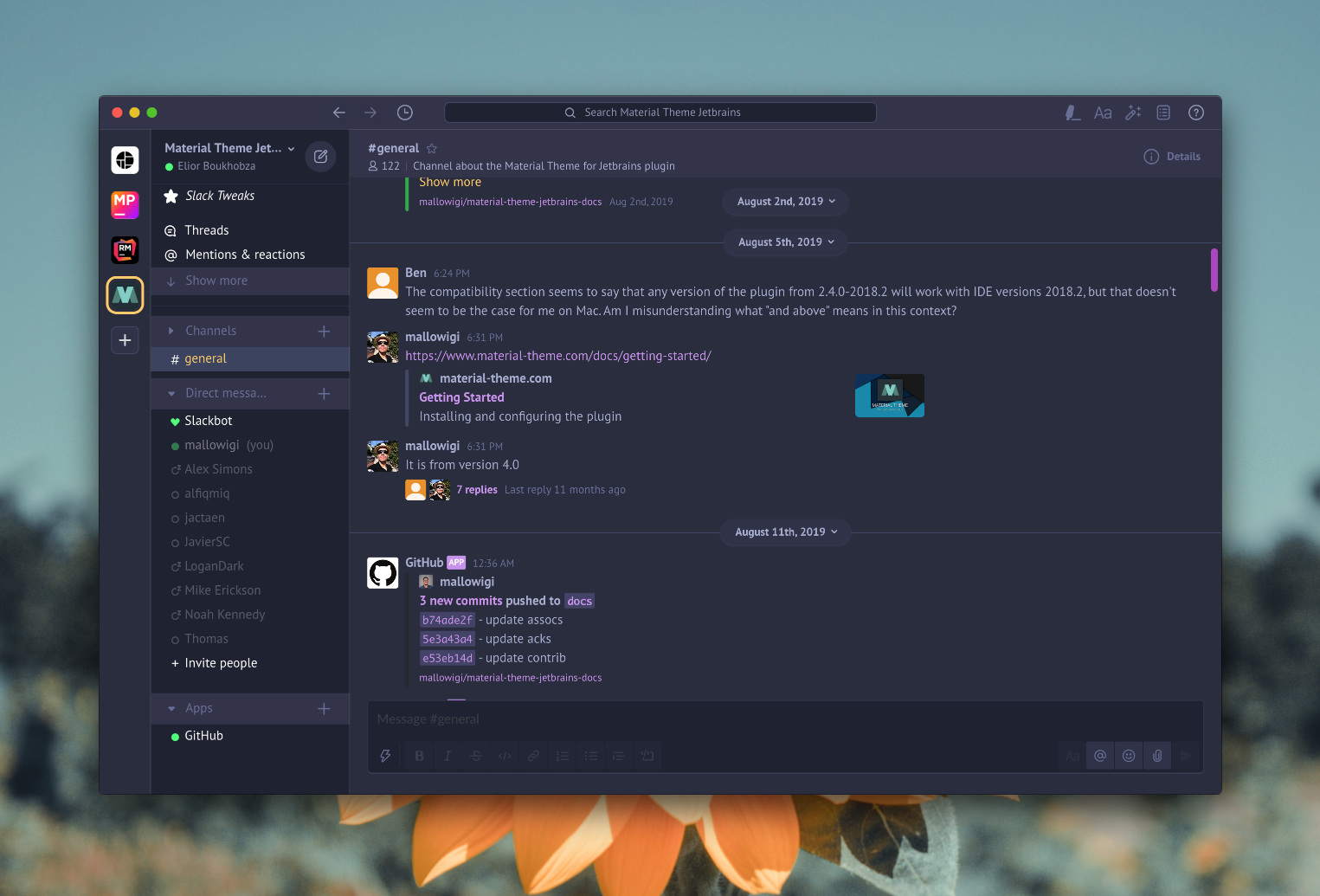Compose a new message
The height and width of the screenshot is (896, 1320).
(320, 157)
